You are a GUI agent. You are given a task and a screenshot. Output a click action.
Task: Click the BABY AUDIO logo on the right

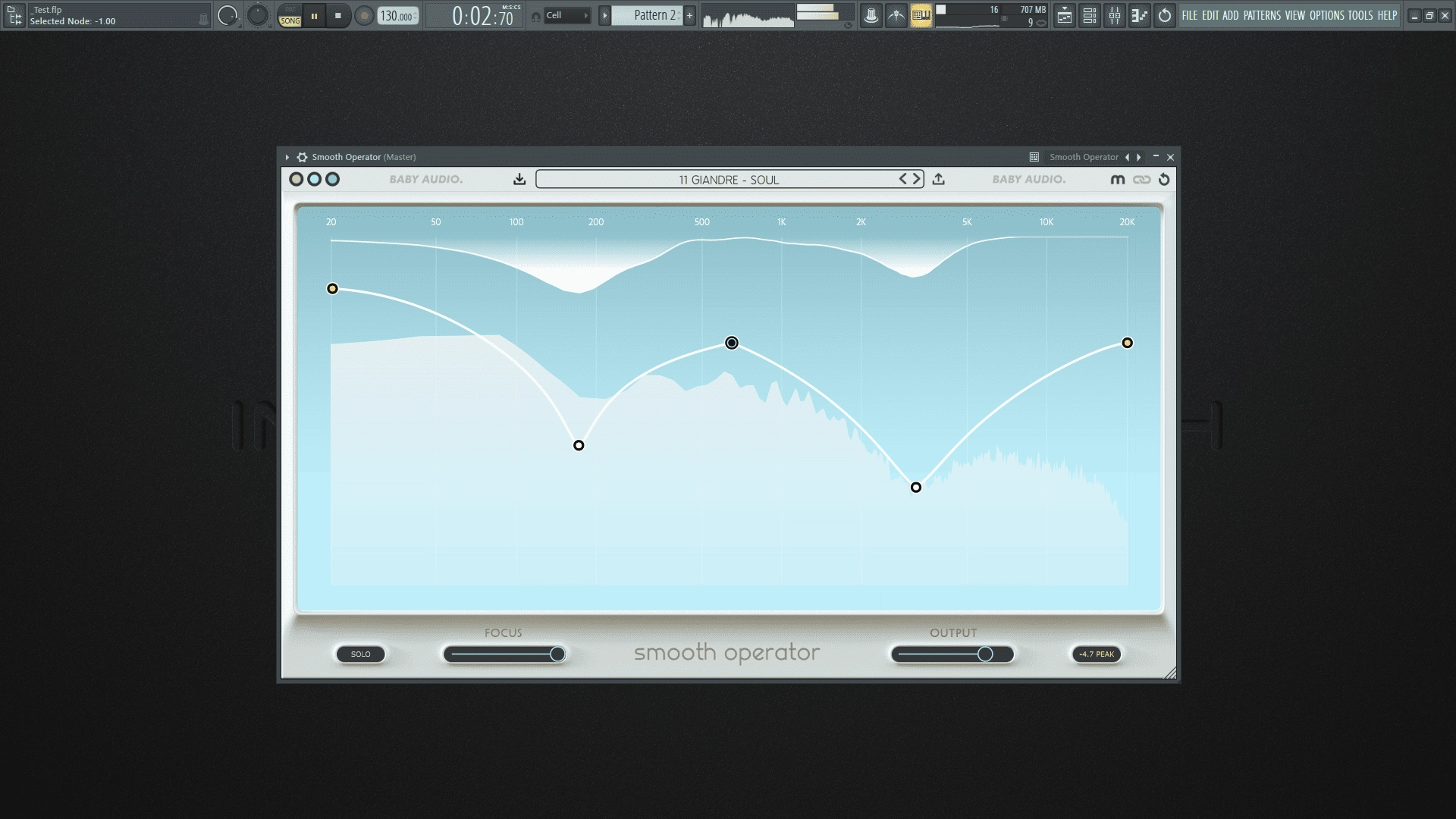coord(1029,179)
